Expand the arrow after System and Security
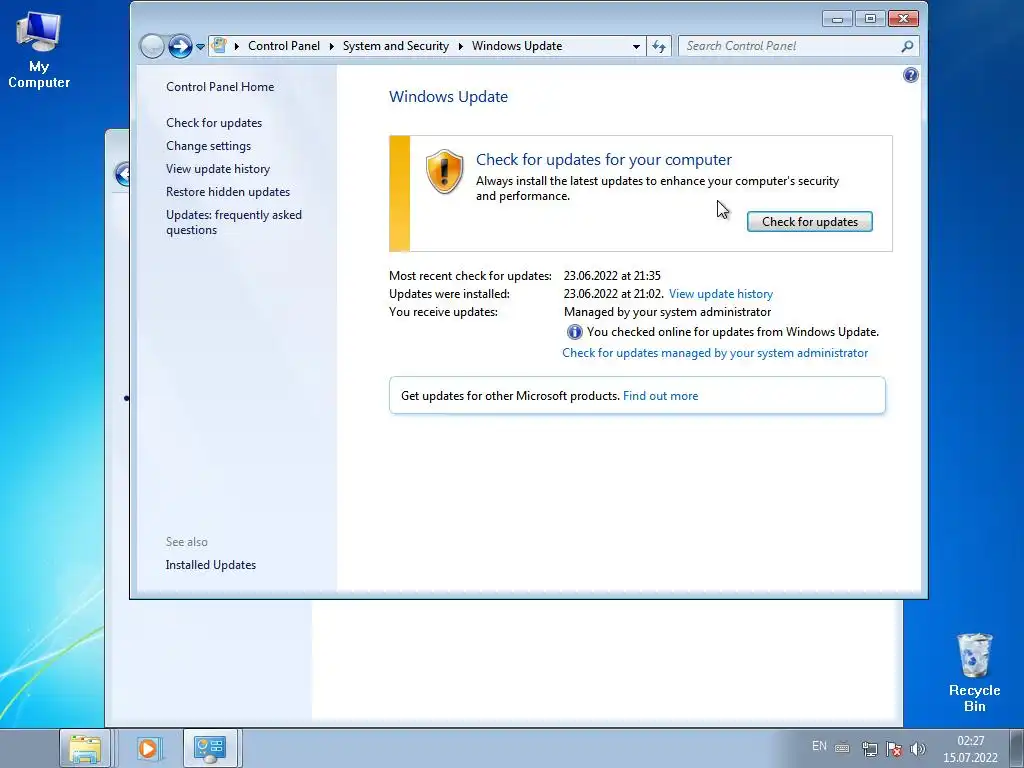 [460, 46]
